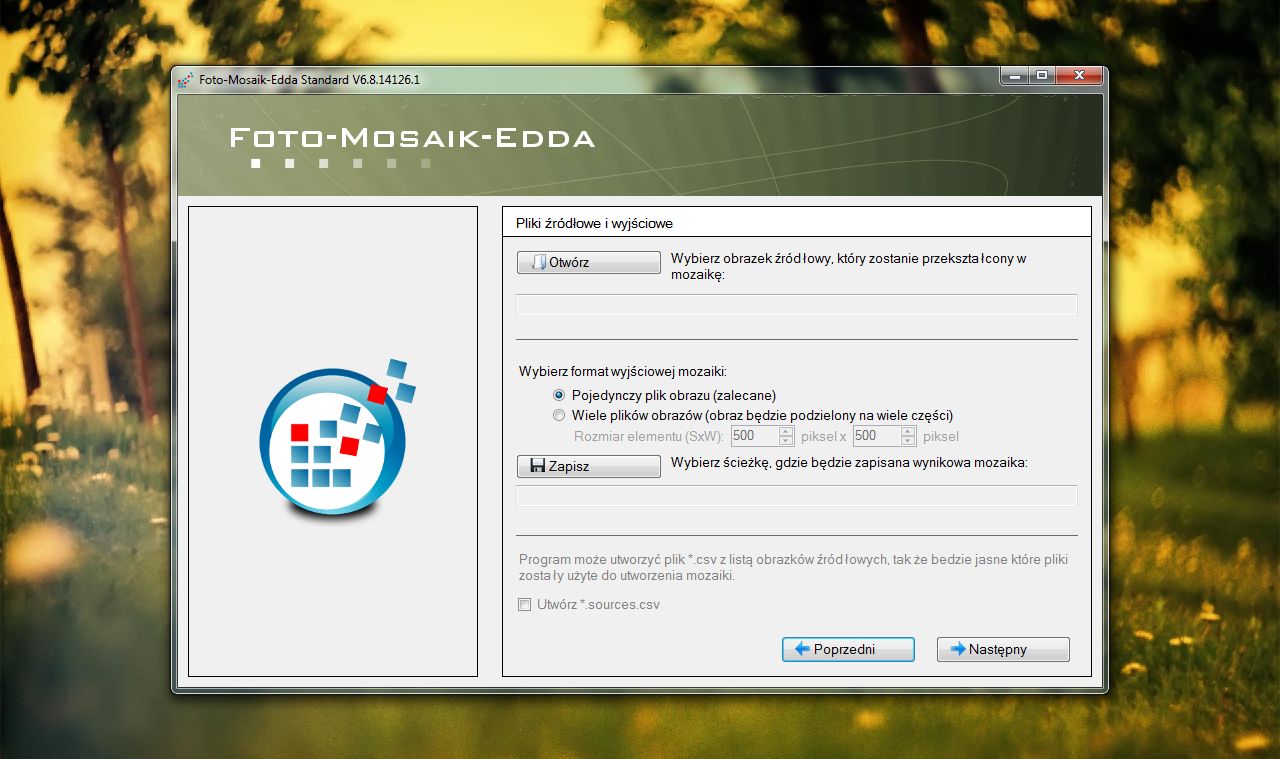Click the window title 'Foto-Mosaik-Edda Standard V6.8.14126.1'
Viewport: 1280px width, 759px height.
coord(309,80)
